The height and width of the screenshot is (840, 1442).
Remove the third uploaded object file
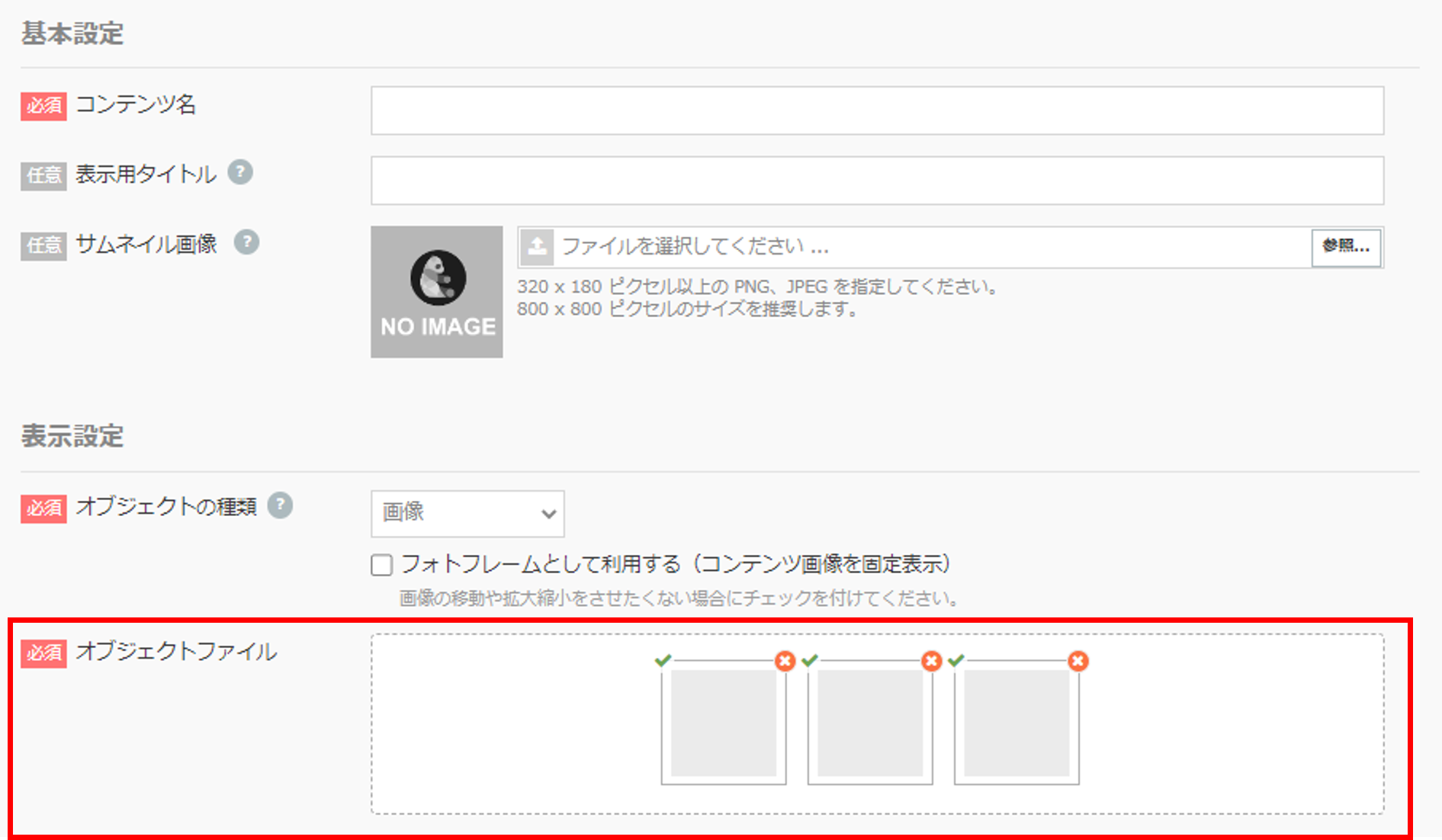(1077, 661)
